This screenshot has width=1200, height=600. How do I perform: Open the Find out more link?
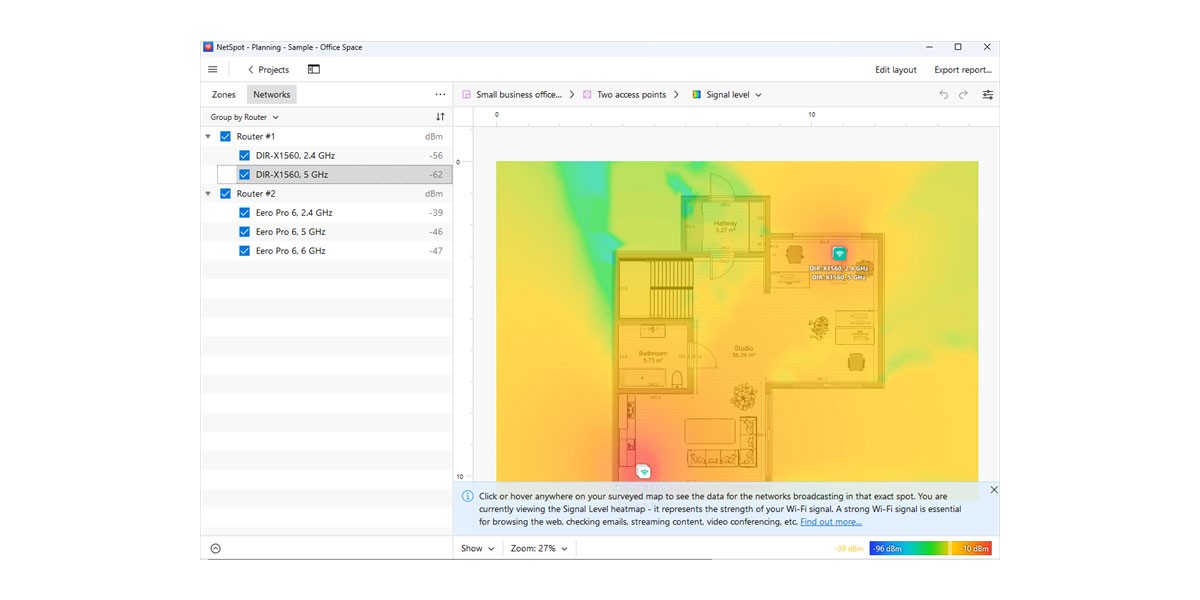point(831,522)
